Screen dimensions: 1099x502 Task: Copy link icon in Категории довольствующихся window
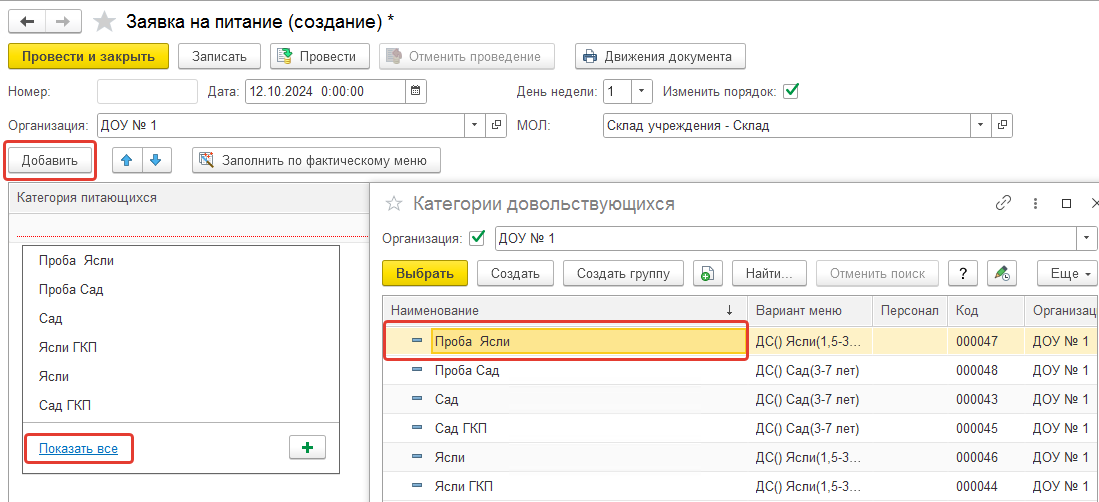[x=1003, y=203]
